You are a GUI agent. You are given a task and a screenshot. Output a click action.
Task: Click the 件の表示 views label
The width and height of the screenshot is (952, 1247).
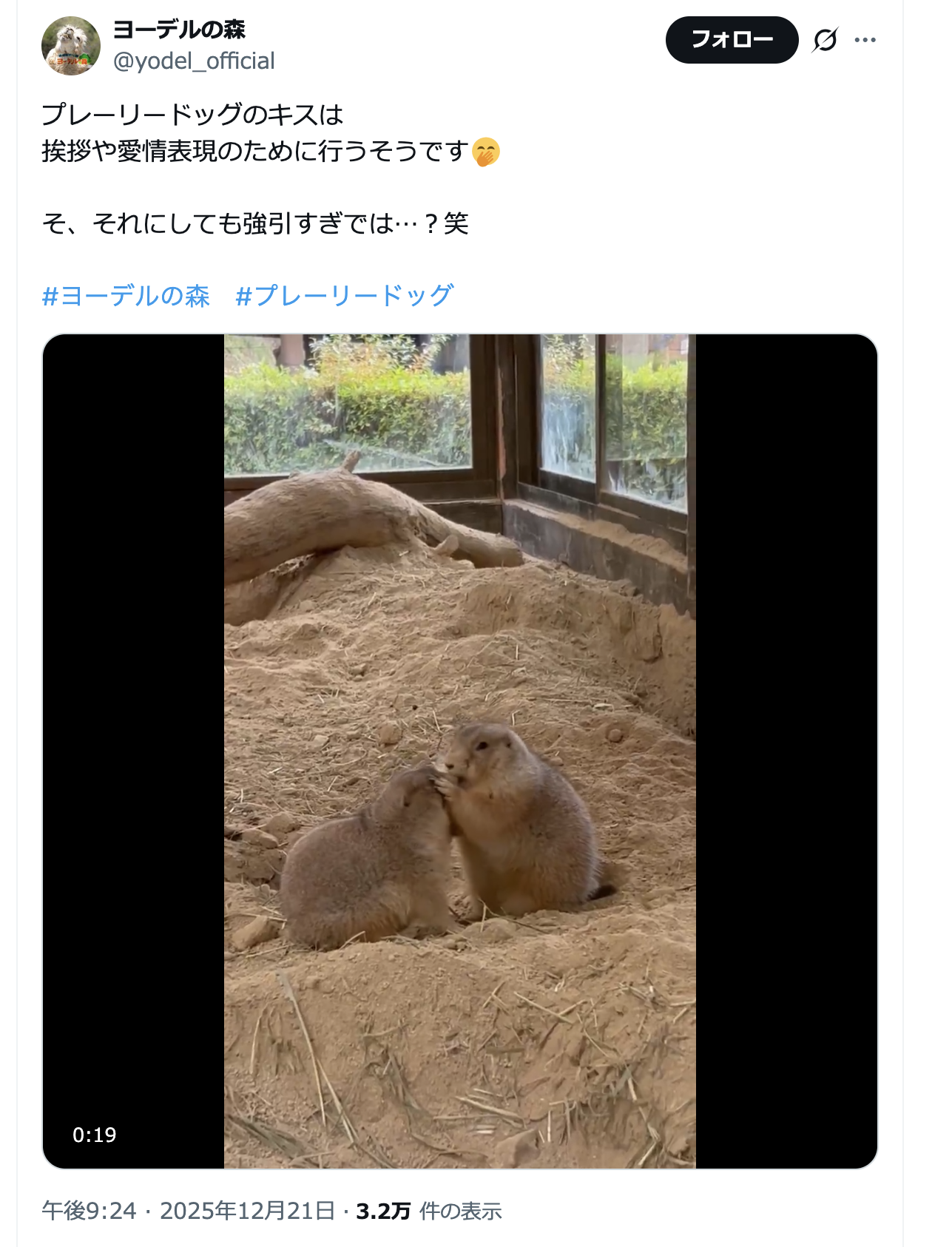[460, 1211]
